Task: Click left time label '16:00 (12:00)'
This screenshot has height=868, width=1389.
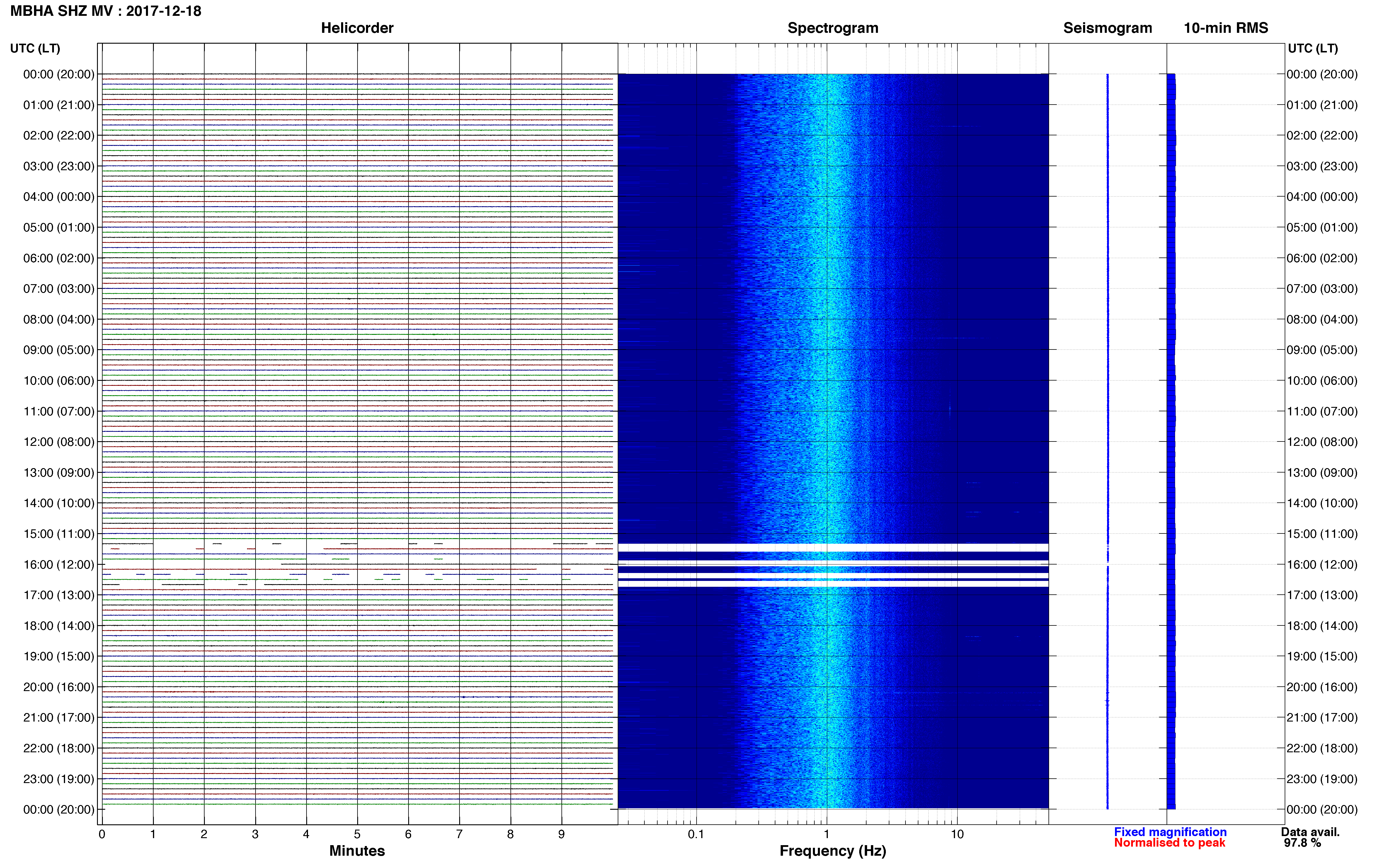Action: click(59, 564)
